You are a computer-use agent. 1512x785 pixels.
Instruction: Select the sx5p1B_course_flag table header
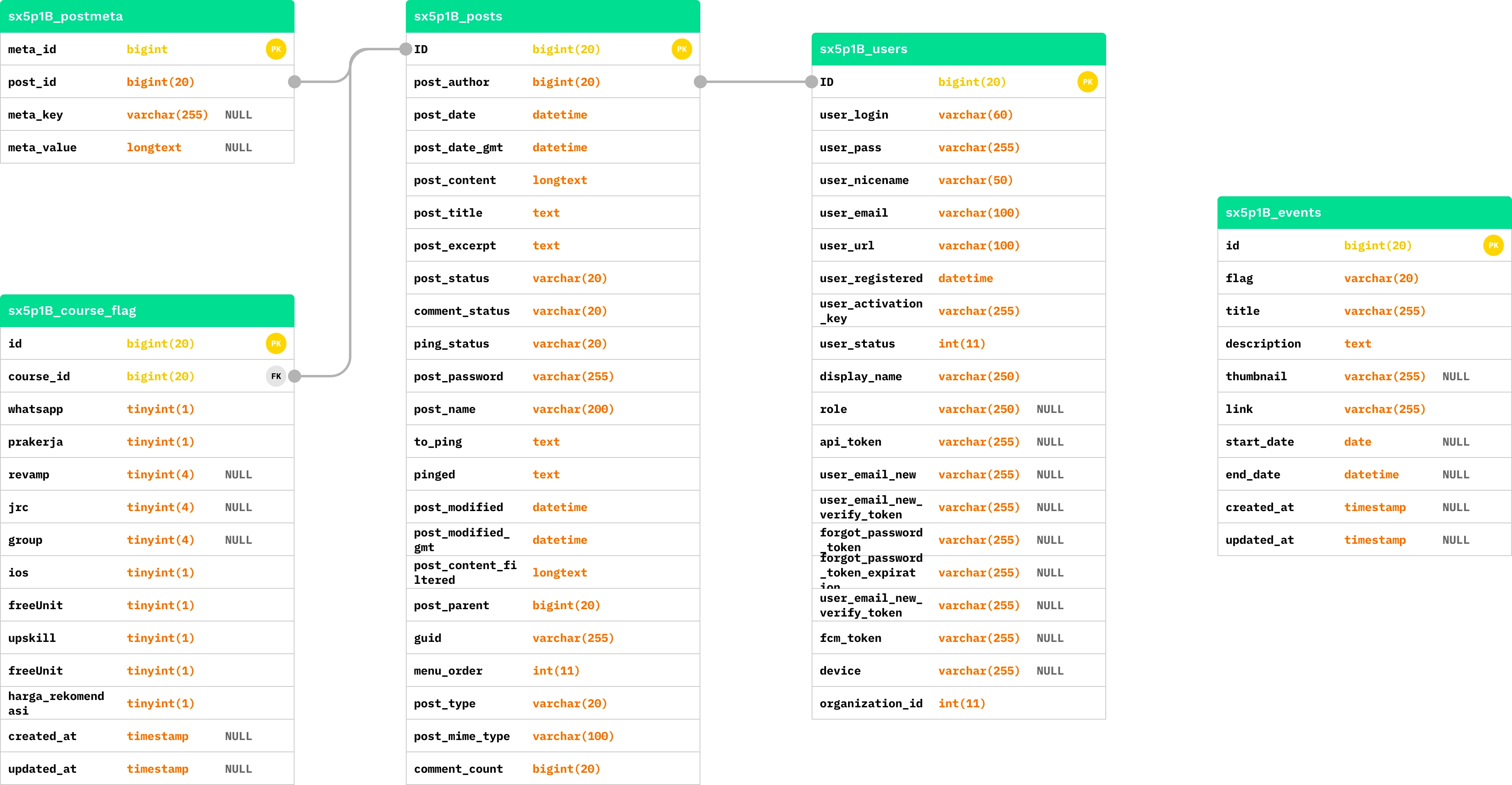point(147,310)
